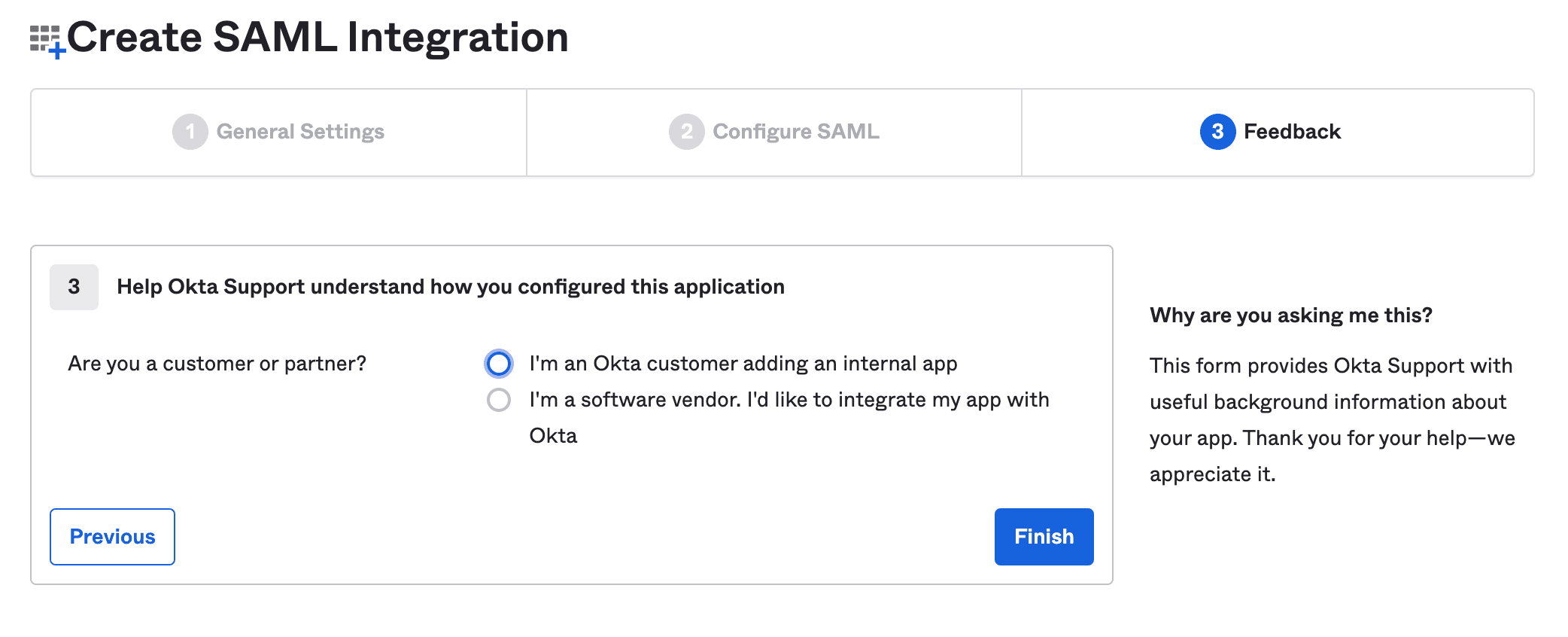The image size is (1568, 637).
Task: Click "I'm an Okta customer" option label
Action: coord(743,364)
